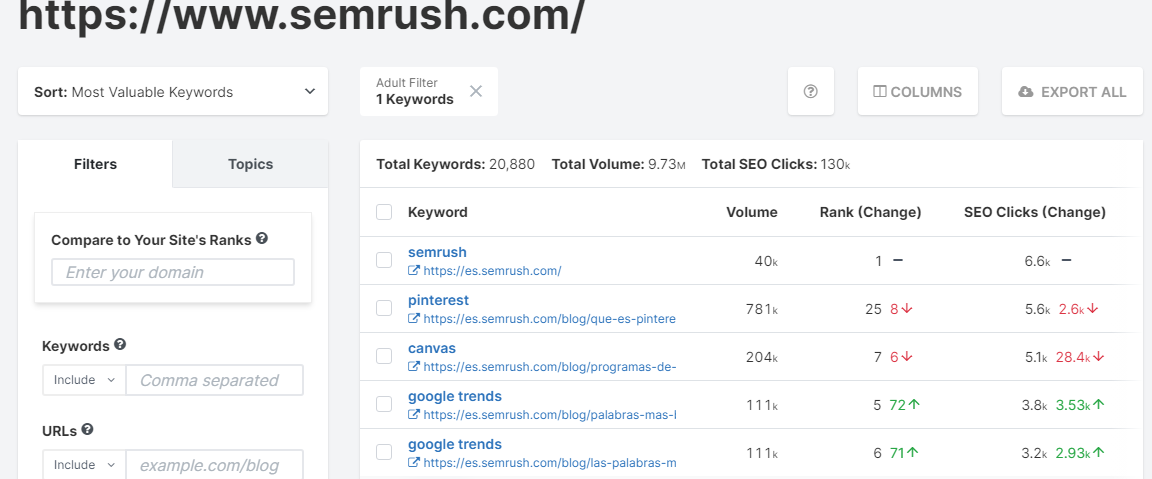Click the URLs example.com/blog input field
Viewport: 1152px width, 479px height.
coord(215,465)
